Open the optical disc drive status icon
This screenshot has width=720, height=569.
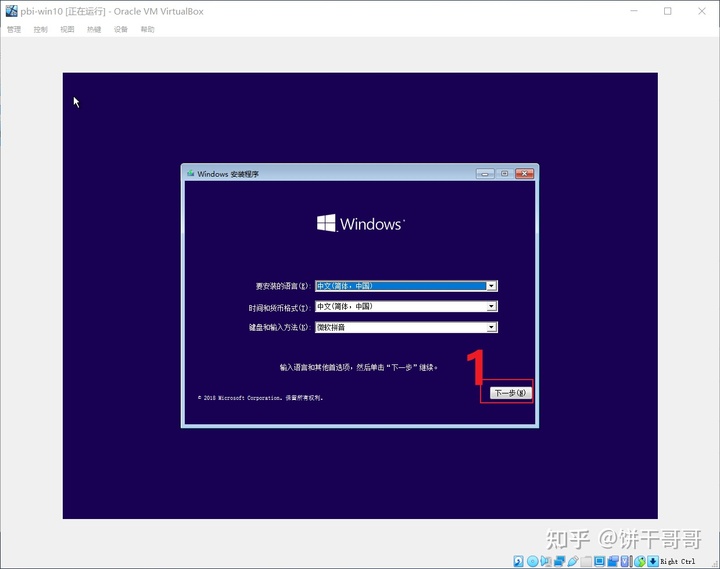pos(533,561)
